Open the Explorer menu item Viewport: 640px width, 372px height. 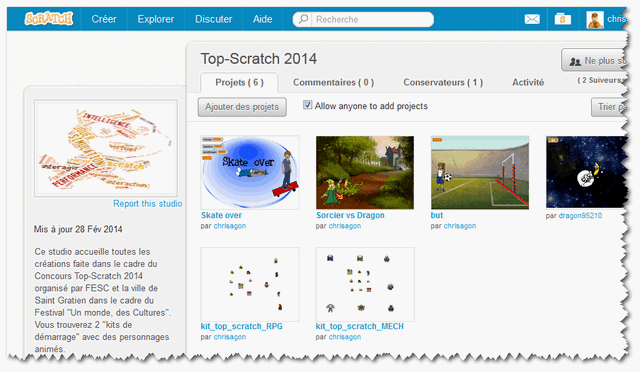(x=156, y=19)
